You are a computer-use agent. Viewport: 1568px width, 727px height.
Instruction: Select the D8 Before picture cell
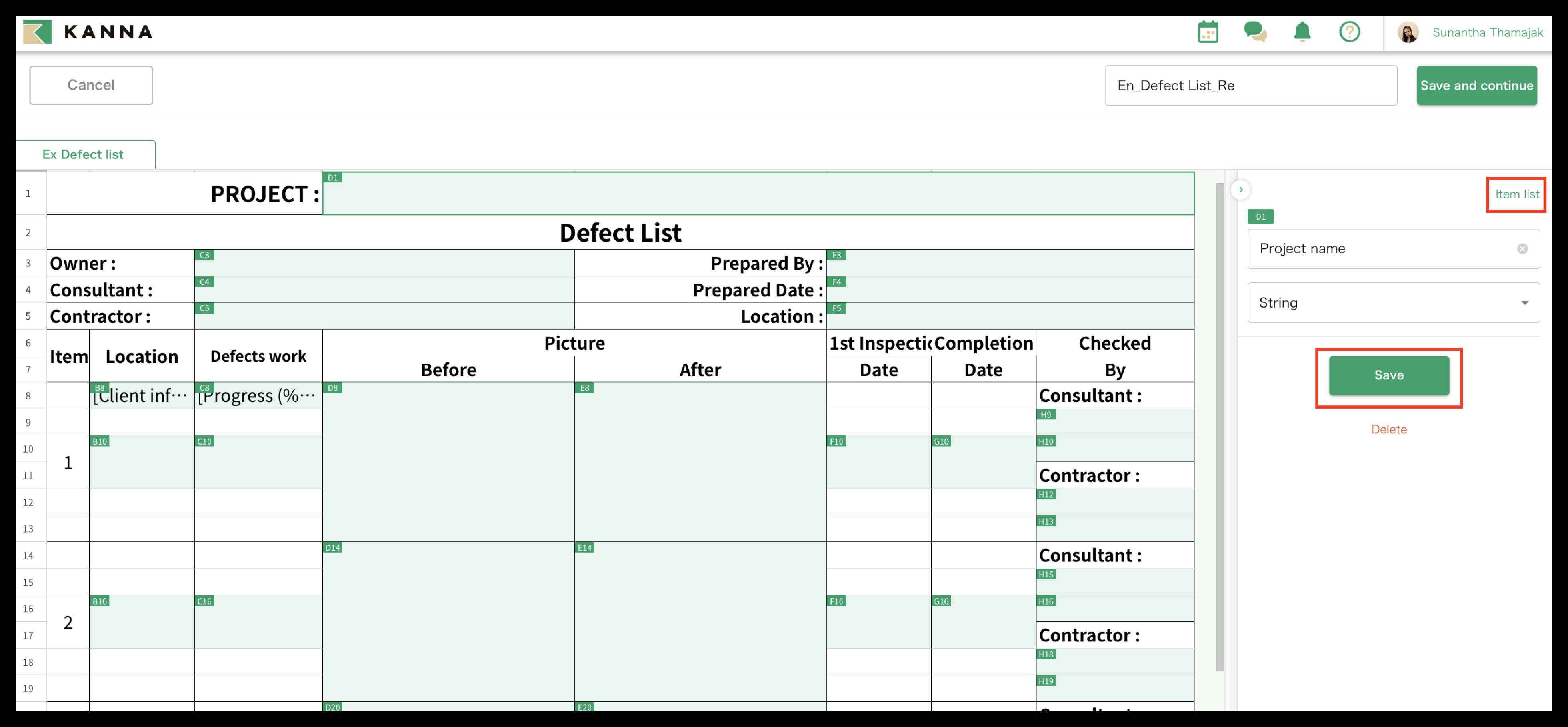(x=448, y=462)
